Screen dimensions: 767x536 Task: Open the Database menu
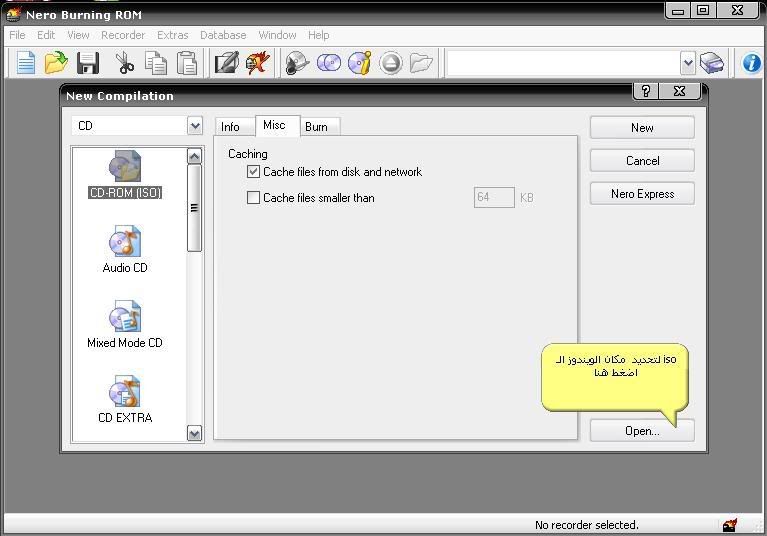[223, 35]
